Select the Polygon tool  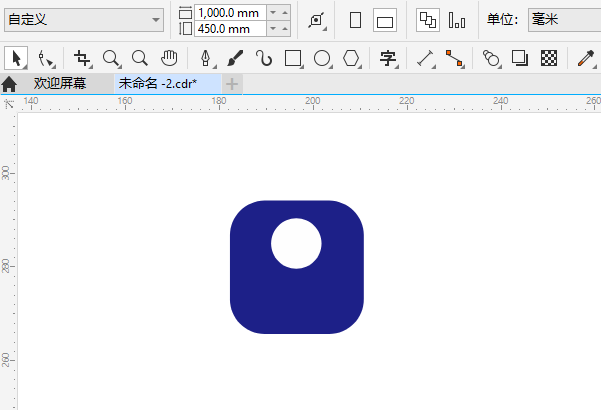click(351, 59)
